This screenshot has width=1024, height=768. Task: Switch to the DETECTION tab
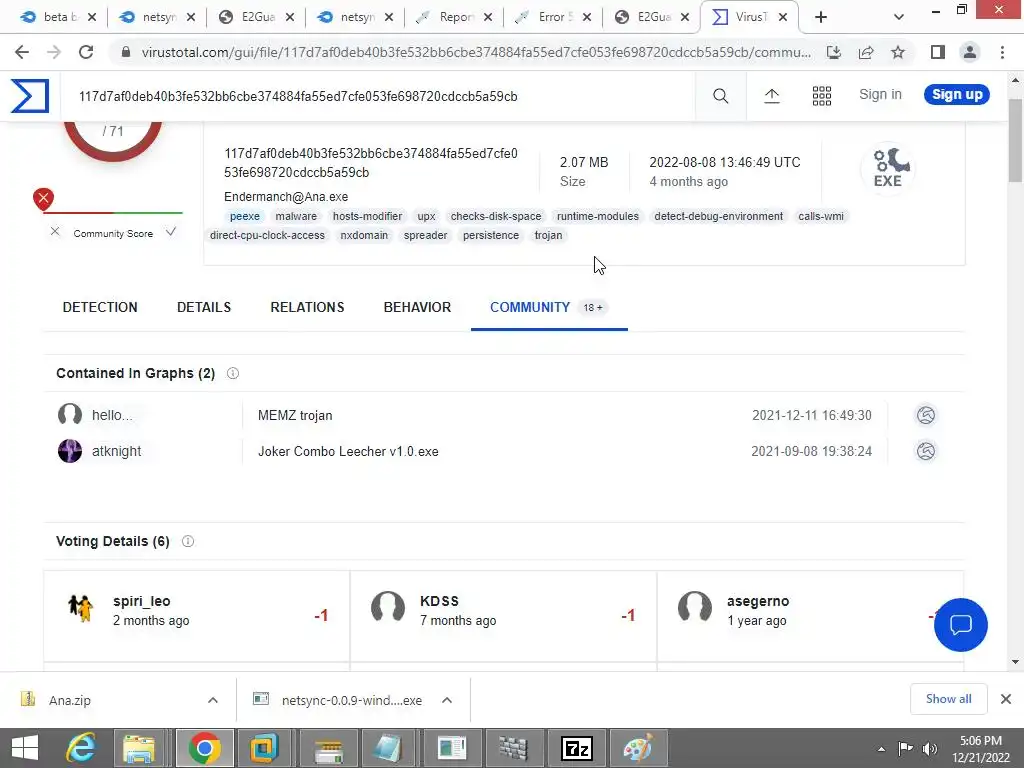[100, 307]
